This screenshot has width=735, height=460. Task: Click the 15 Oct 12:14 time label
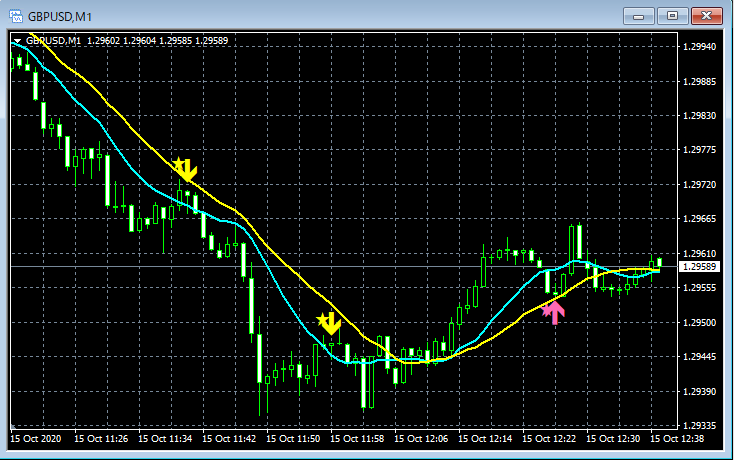(485, 439)
